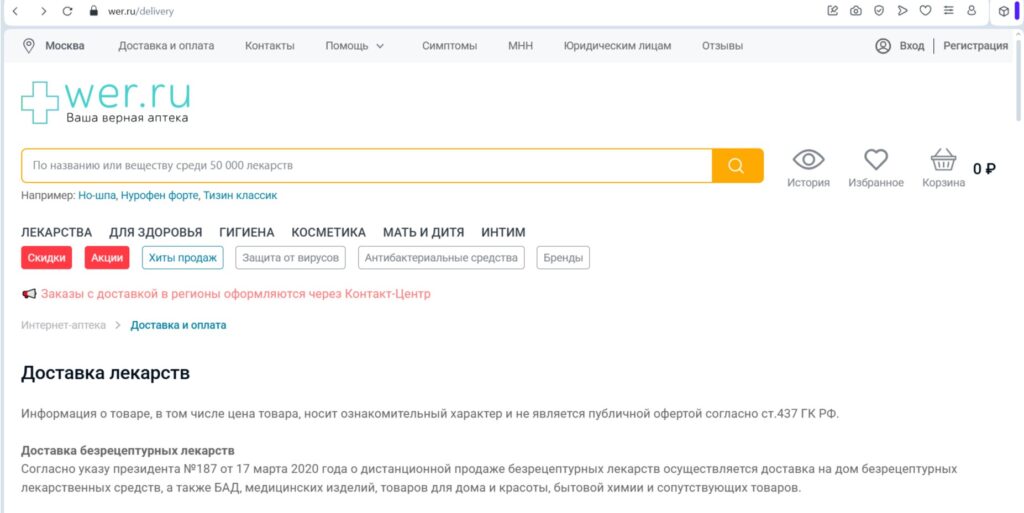1024x513 pixels.
Task: Open the Регистрация link
Action: tap(975, 46)
